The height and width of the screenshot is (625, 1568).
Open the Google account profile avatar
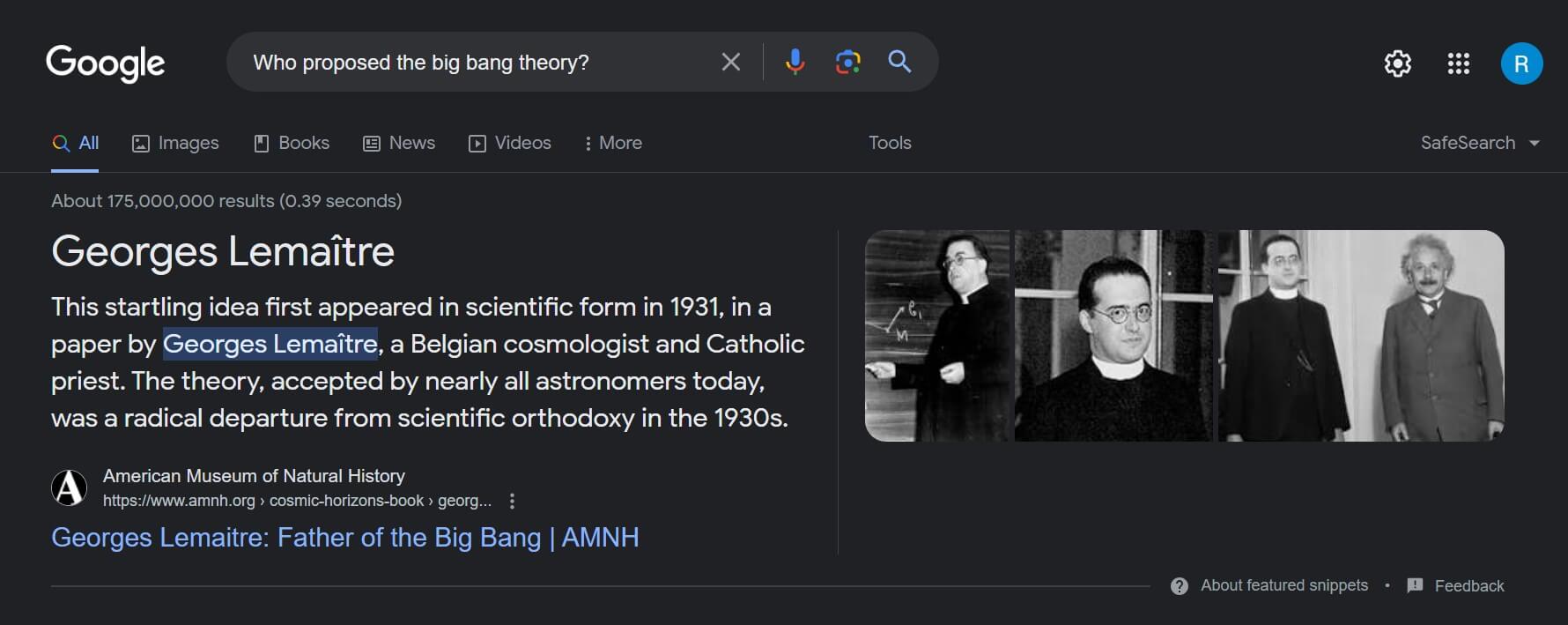[x=1521, y=63]
